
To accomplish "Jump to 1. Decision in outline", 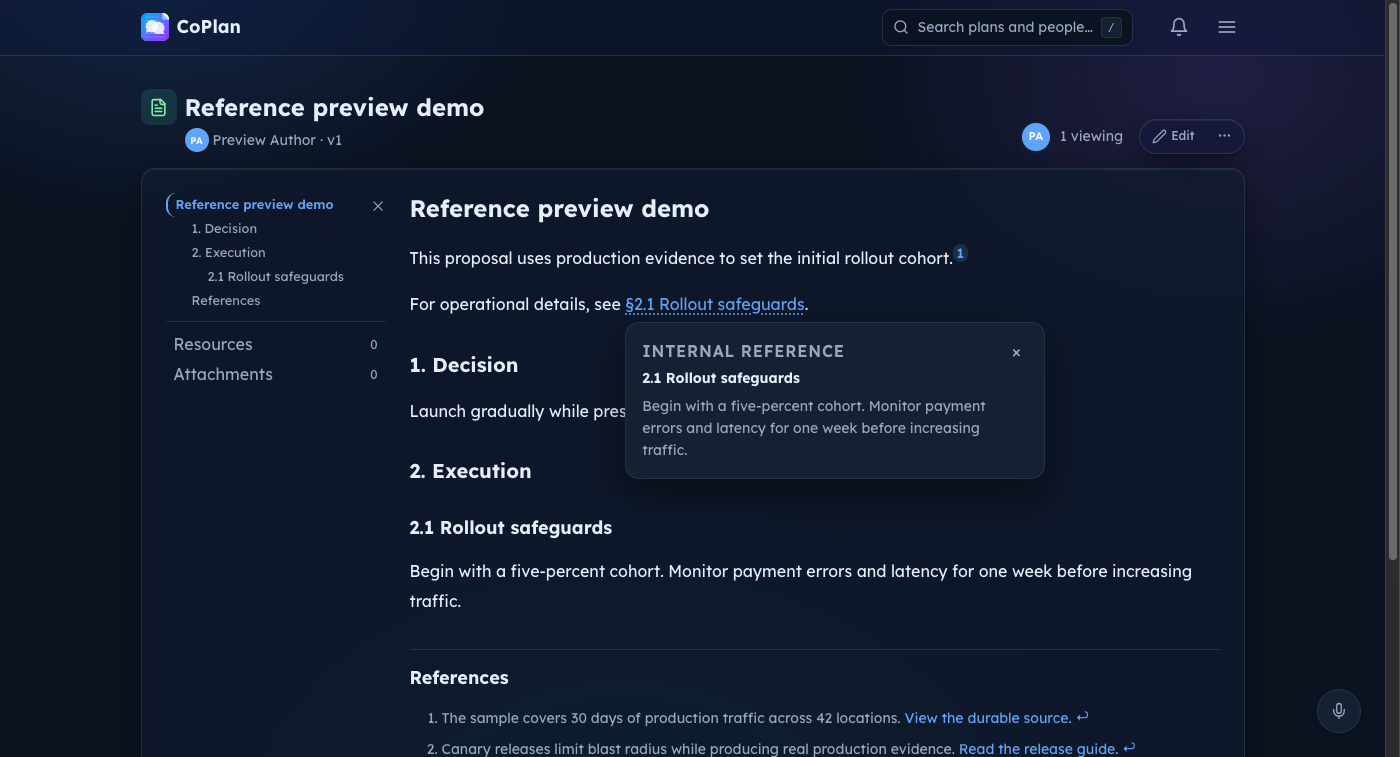I will click(224, 228).
